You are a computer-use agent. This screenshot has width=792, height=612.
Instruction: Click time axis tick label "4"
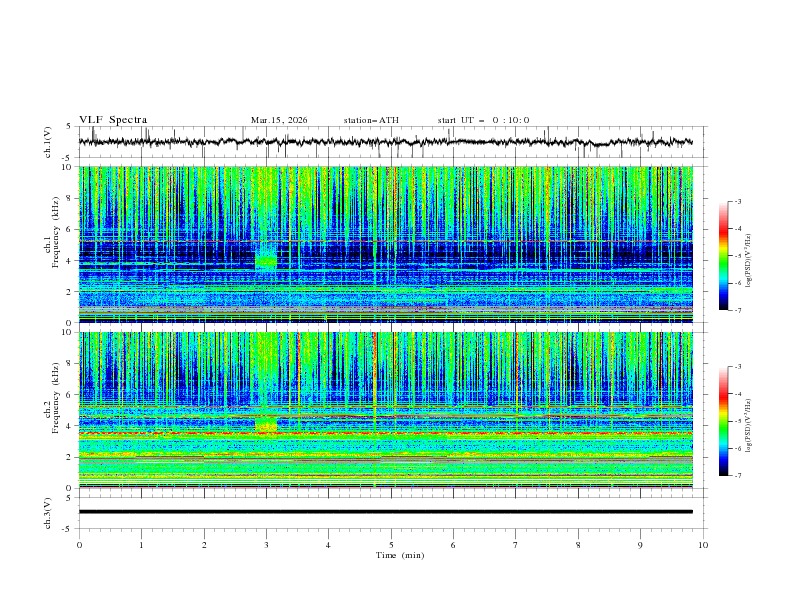pyautogui.click(x=328, y=545)
